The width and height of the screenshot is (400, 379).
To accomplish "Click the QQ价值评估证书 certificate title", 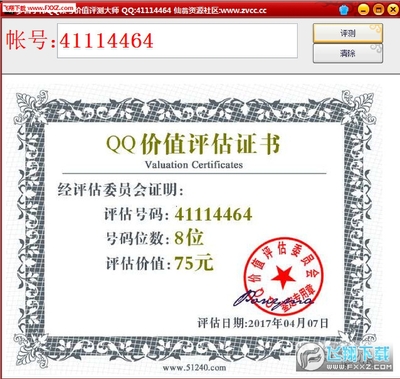I will 193,144.
